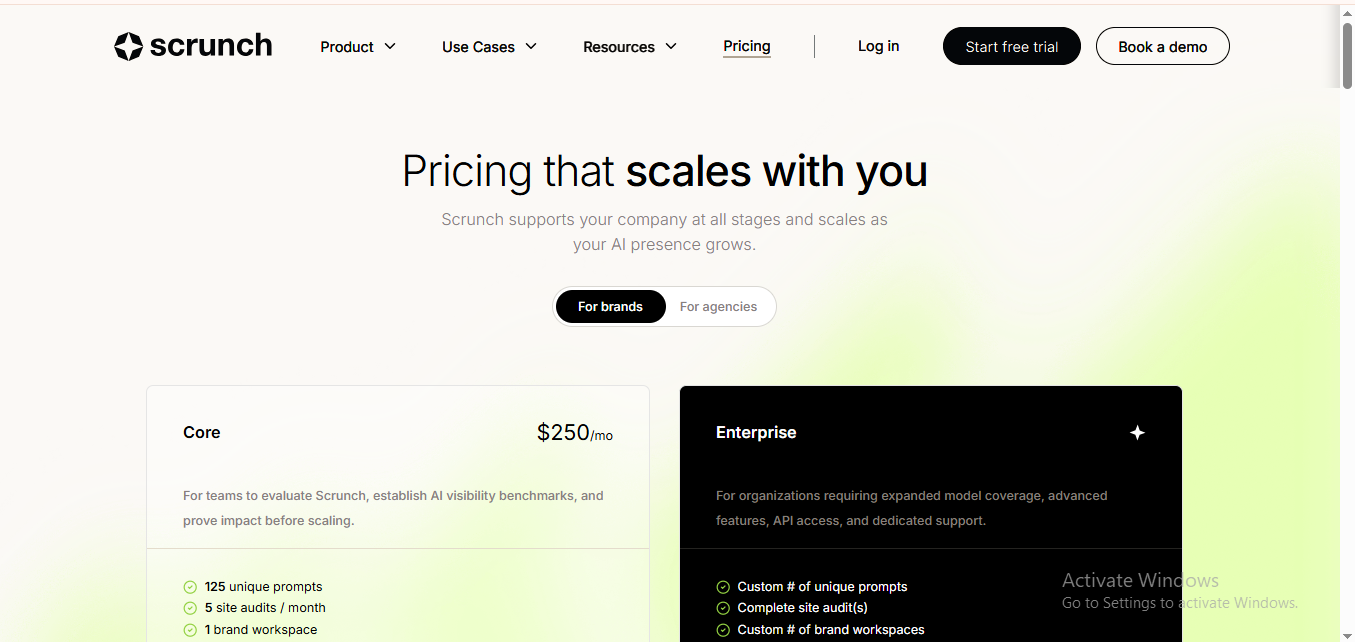Open the Resources dropdown menu
The image size is (1355, 642).
[629, 46]
